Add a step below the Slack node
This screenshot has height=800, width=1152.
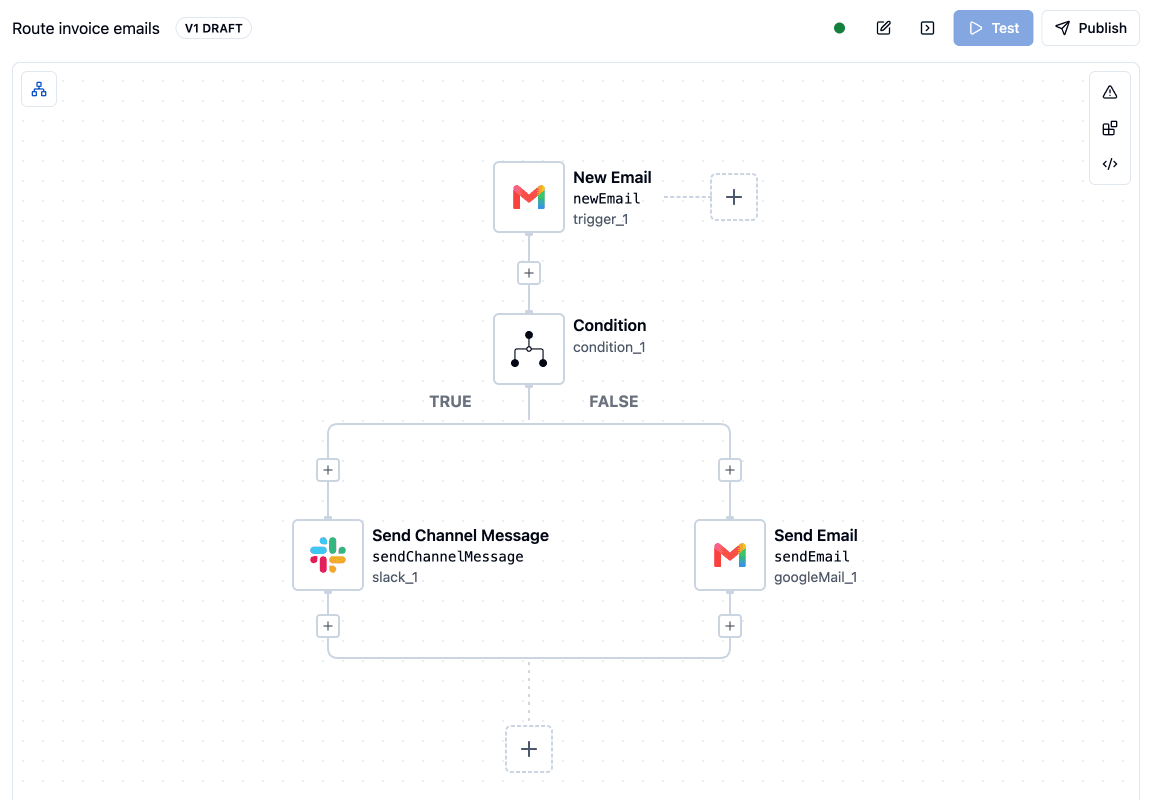click(328, 626)
